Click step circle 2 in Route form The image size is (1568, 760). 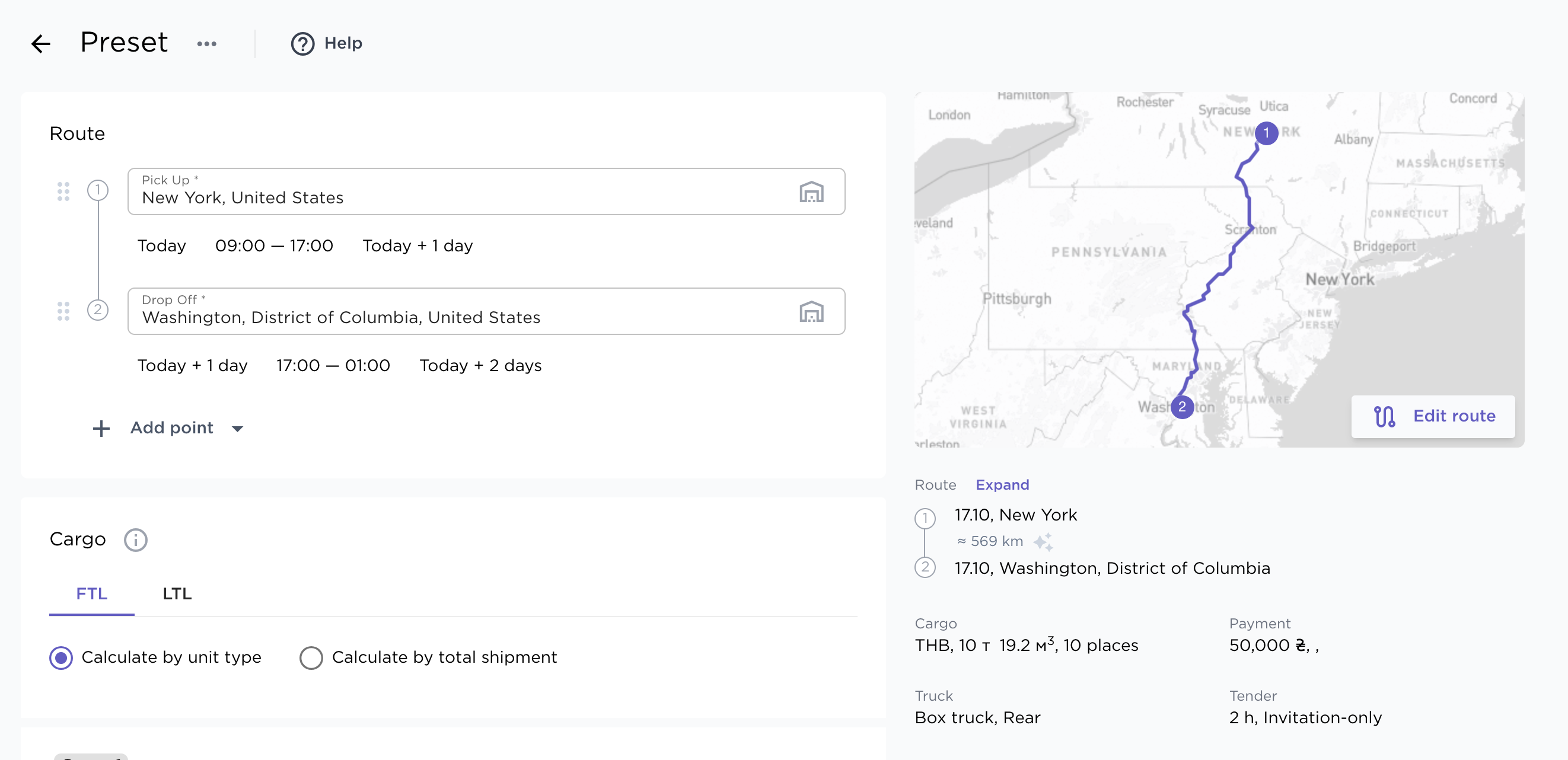97,309
